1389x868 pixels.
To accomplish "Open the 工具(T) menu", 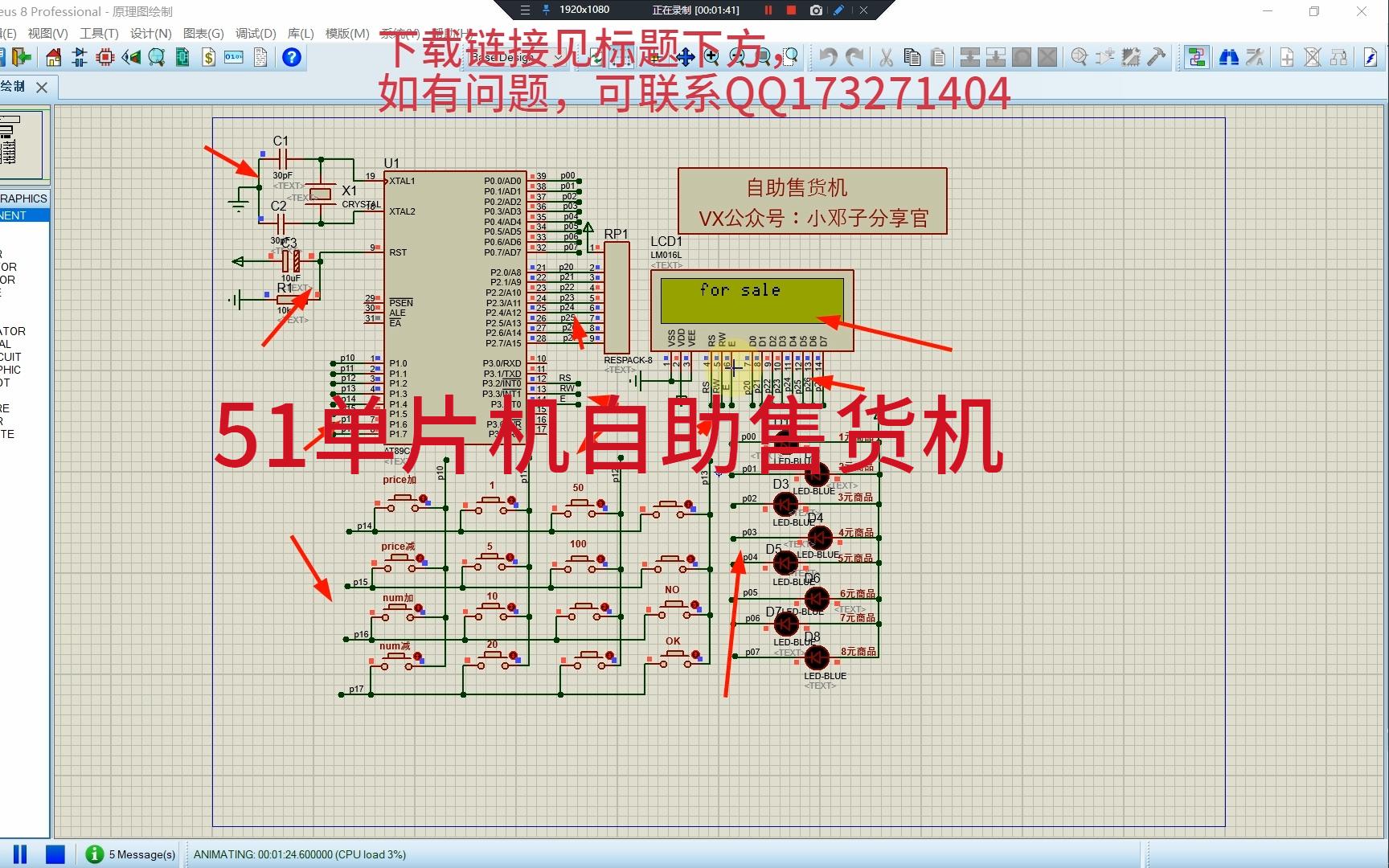I will tap(99, 33).
